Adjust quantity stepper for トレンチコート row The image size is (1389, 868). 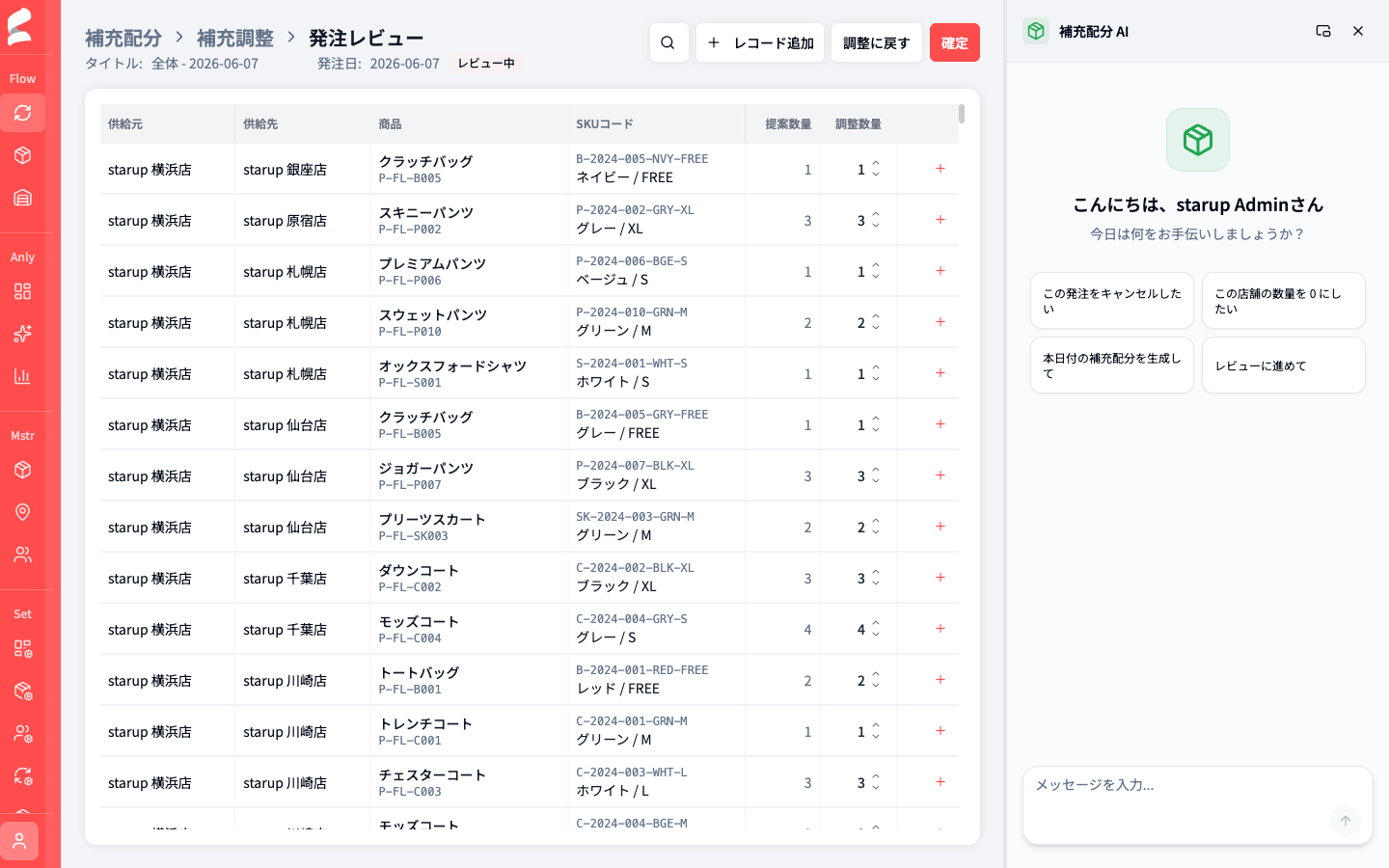[876, 731]
